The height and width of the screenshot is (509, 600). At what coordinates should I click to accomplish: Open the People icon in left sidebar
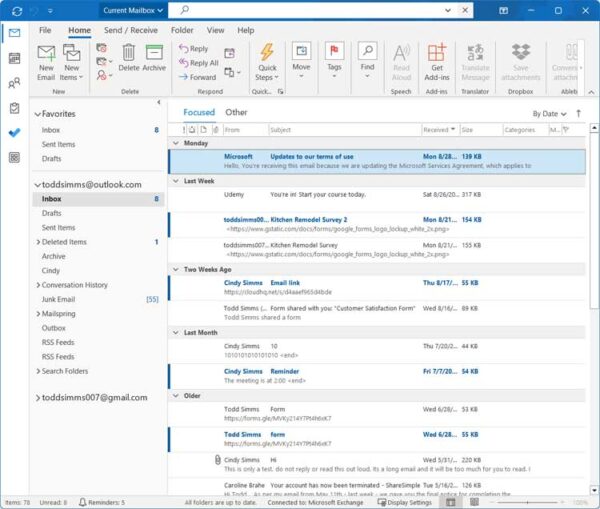(x=14, y=83)
